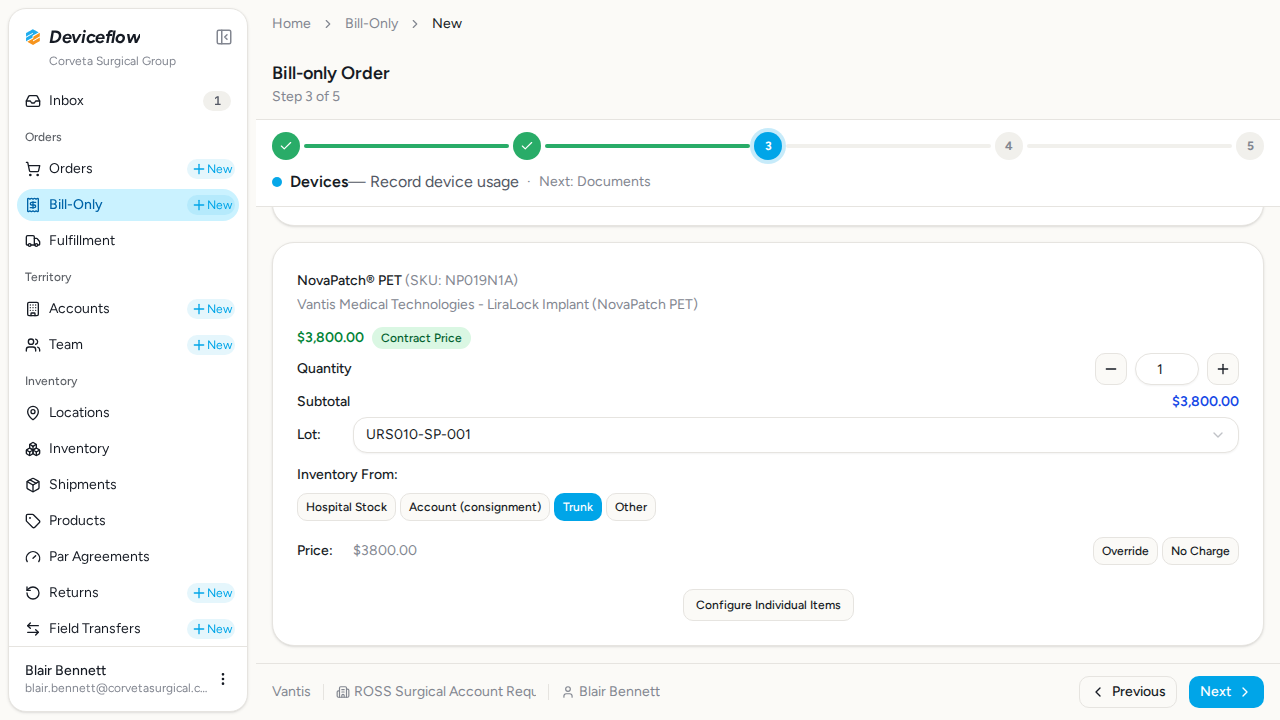Click the Deviceflow logo icon

coord(33,37)
